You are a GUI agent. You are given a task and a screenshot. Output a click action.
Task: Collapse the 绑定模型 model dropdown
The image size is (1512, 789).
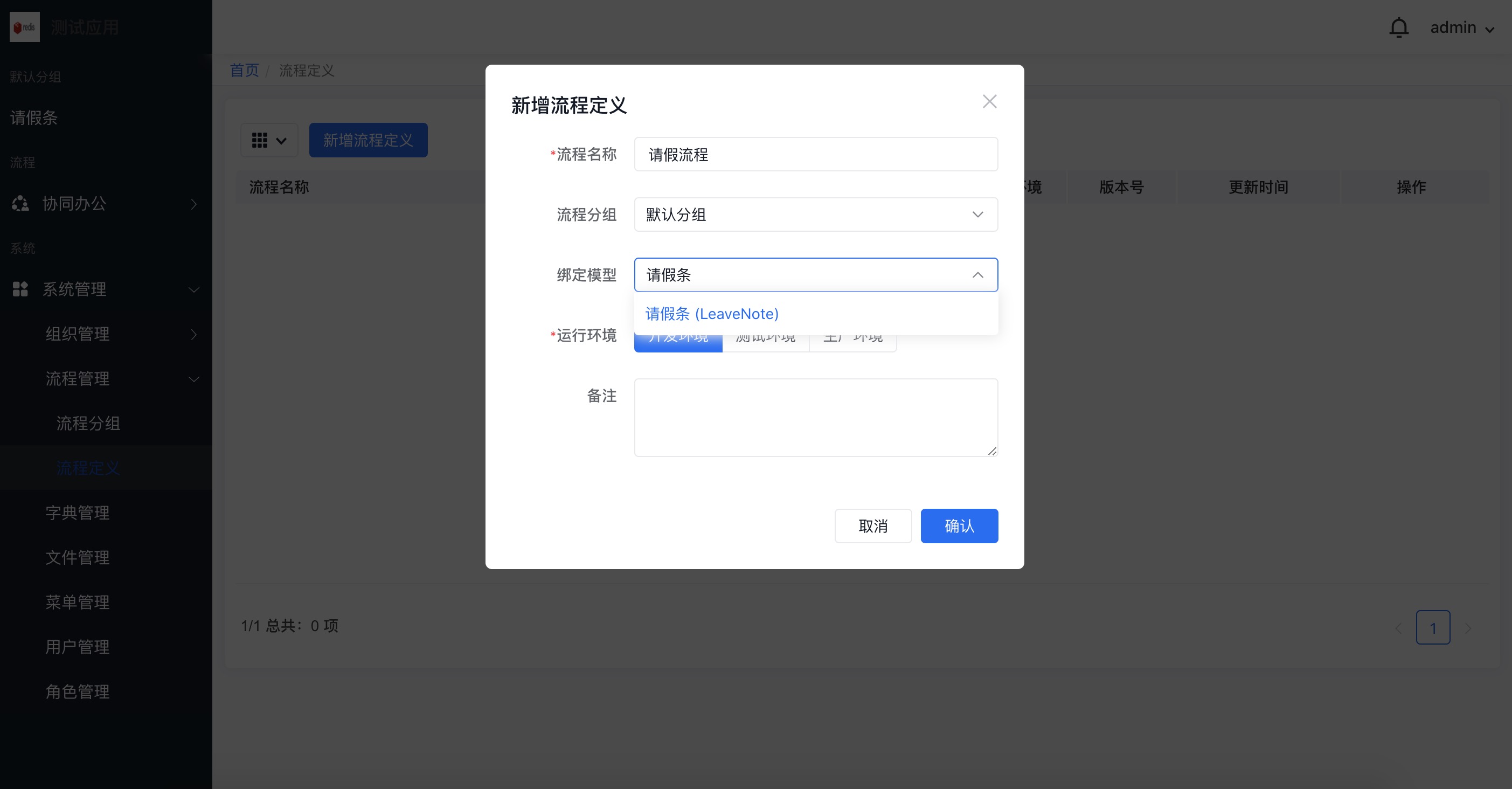click(977, 275)
